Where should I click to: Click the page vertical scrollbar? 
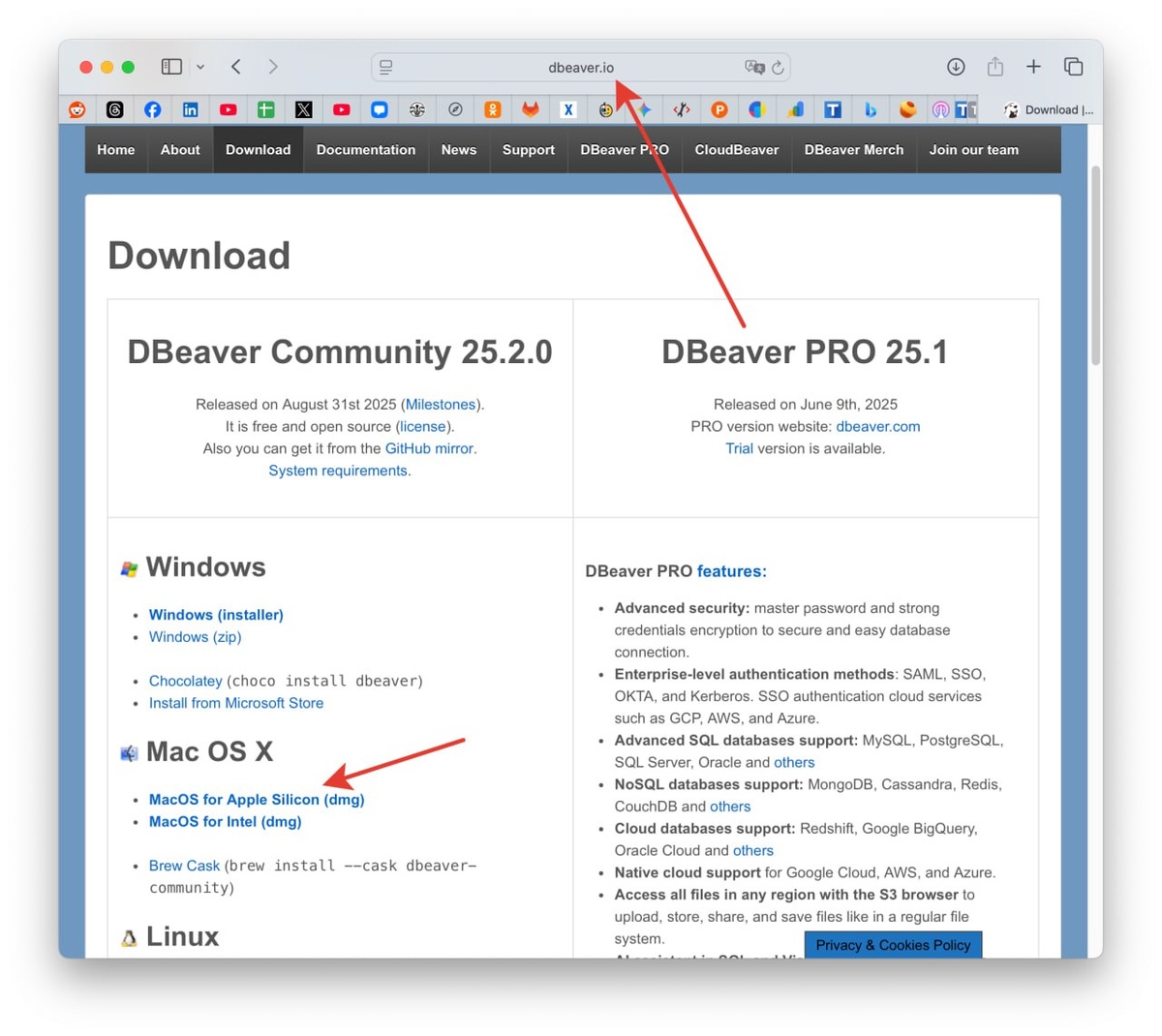(1095, 266)
